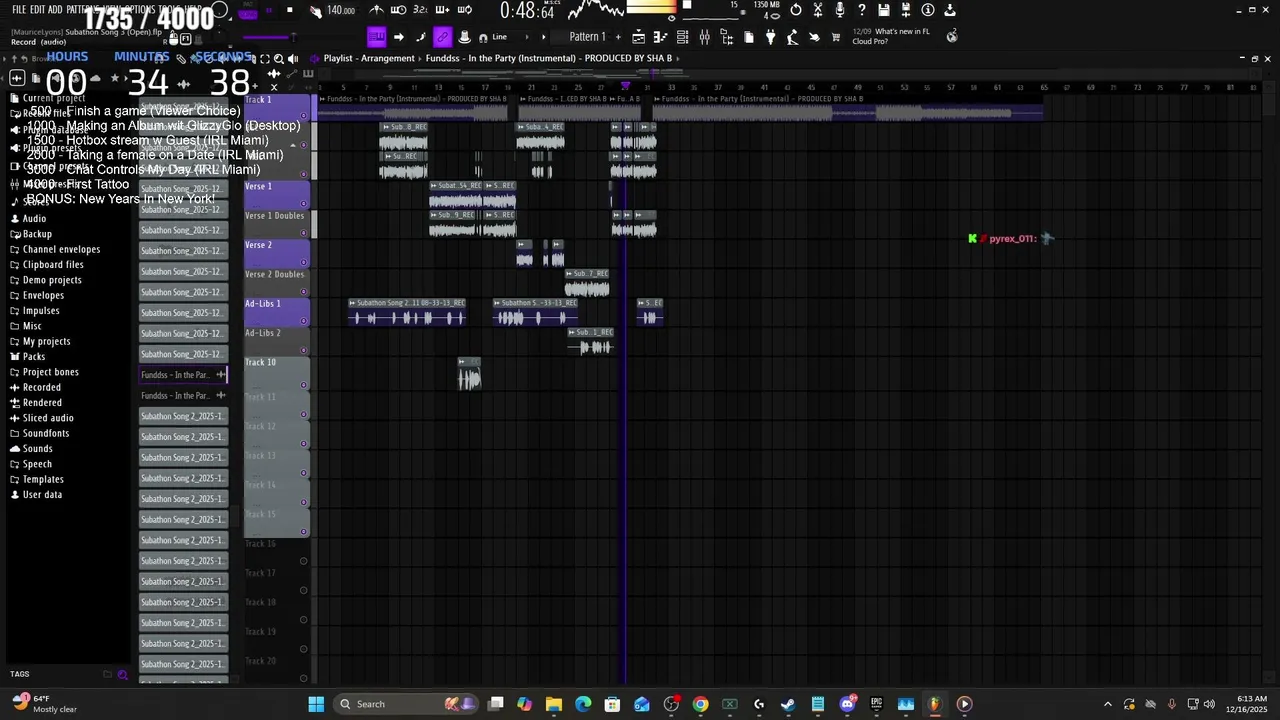Toggle the overdub recording icon

[443, 10]
